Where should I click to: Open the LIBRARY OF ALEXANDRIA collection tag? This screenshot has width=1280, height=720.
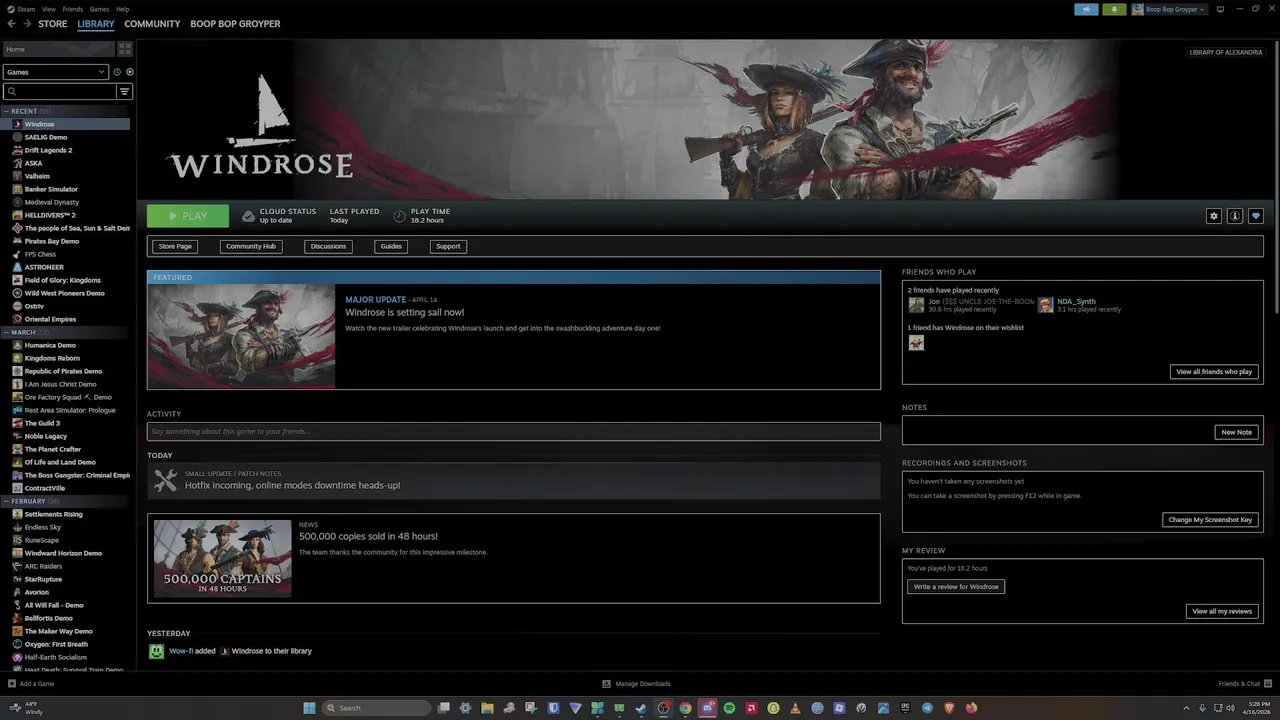click(x=1226, y=52)
